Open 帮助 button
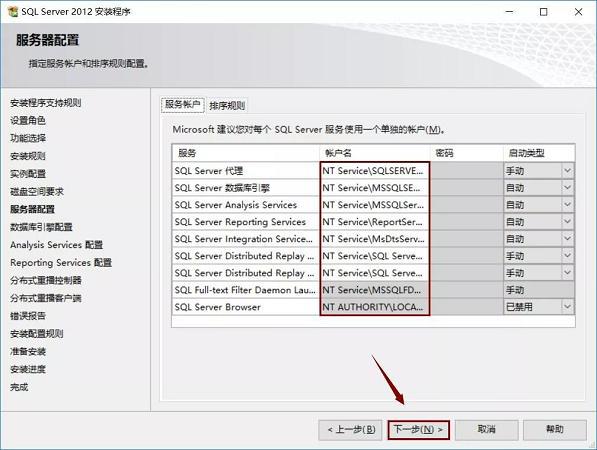 pyautogui.click(x=555, y=430)
